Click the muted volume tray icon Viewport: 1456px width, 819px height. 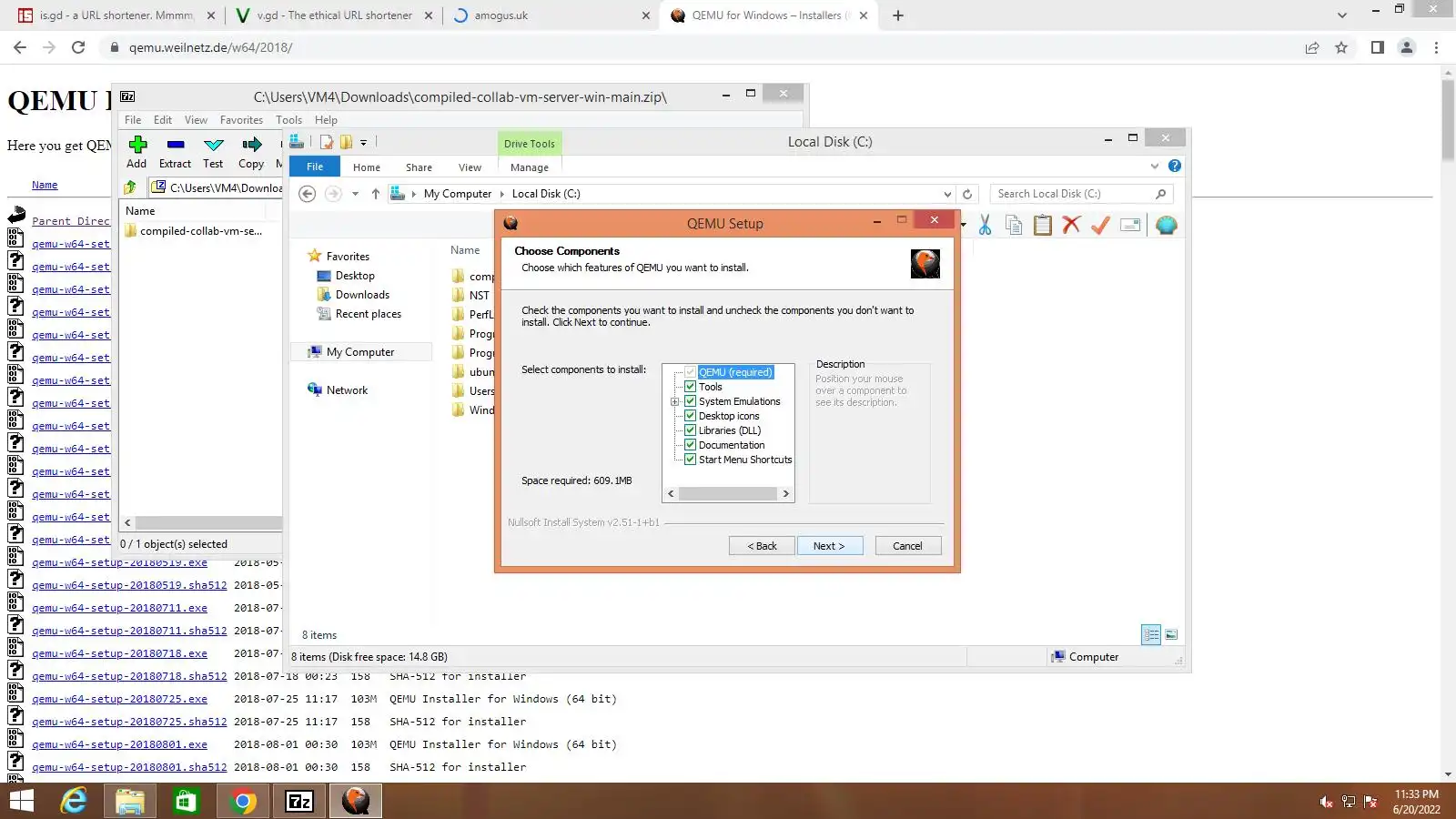point(1326,802)
